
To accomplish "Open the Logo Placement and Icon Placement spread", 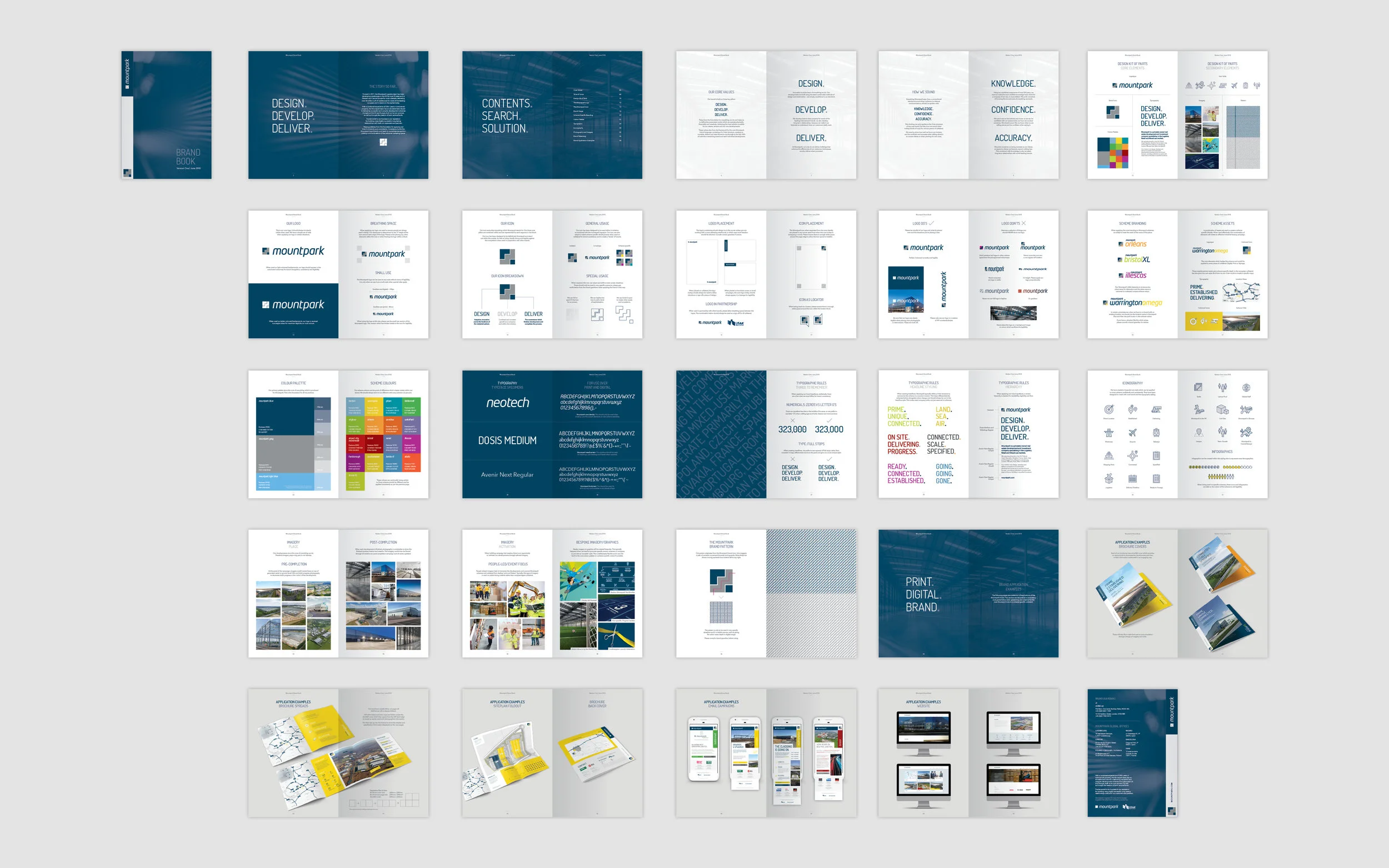I will 766,274.
